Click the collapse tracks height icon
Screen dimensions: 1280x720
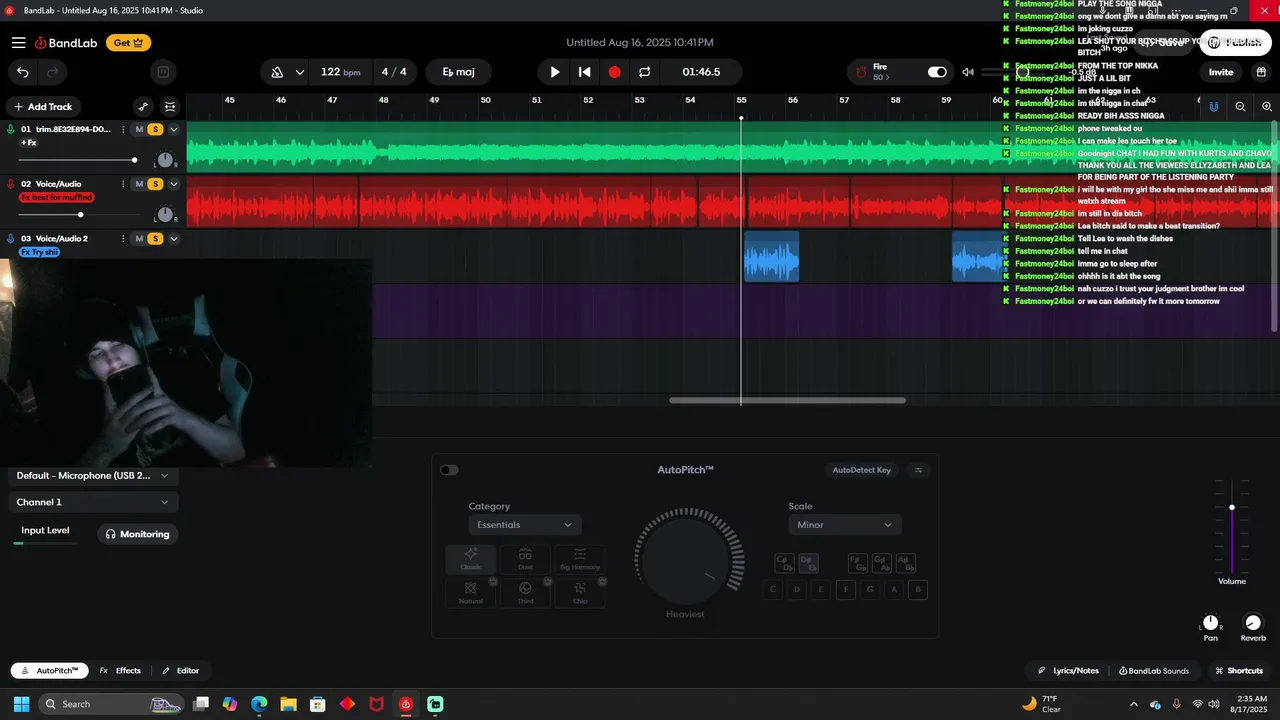[170, 107]
